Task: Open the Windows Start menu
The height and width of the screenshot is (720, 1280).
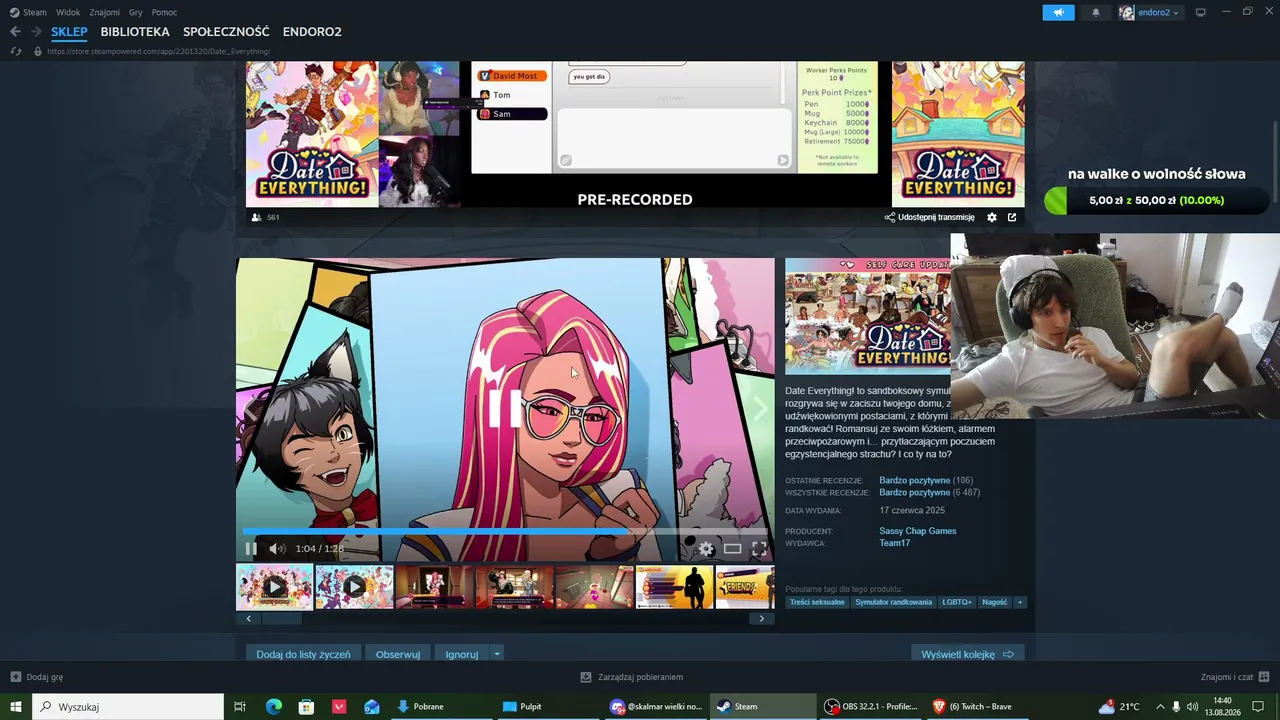Action: (16, 707)
